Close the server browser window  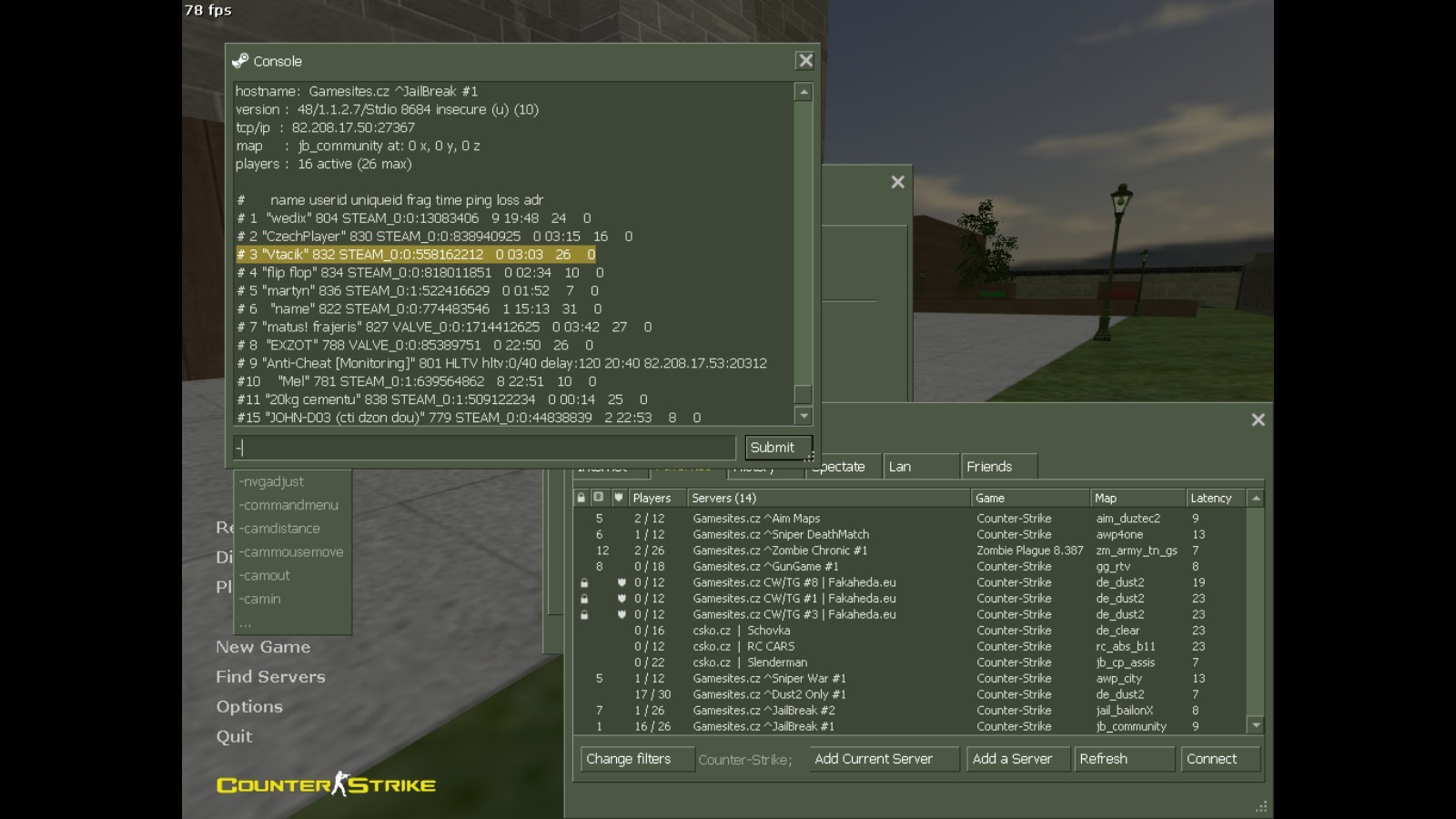1258,420
